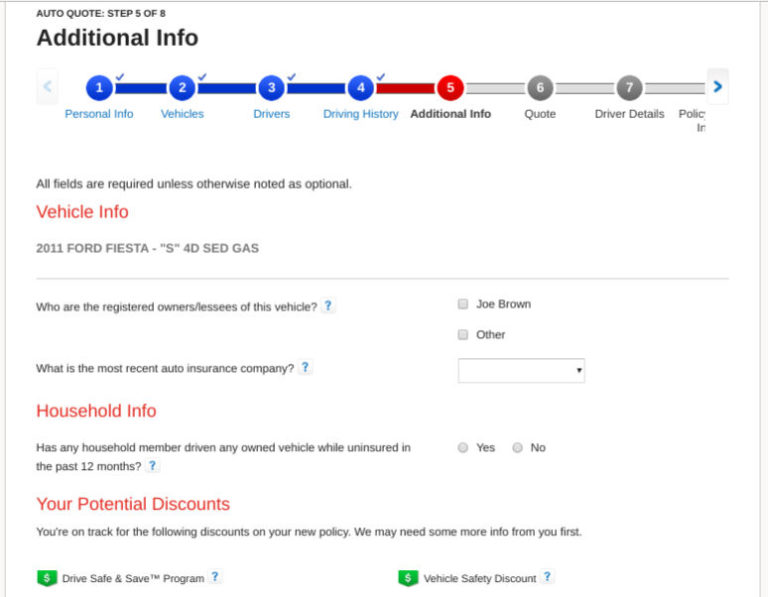Click step 6 Quote circle
This screenshot has width=768, height=597.
pos(539,88)
